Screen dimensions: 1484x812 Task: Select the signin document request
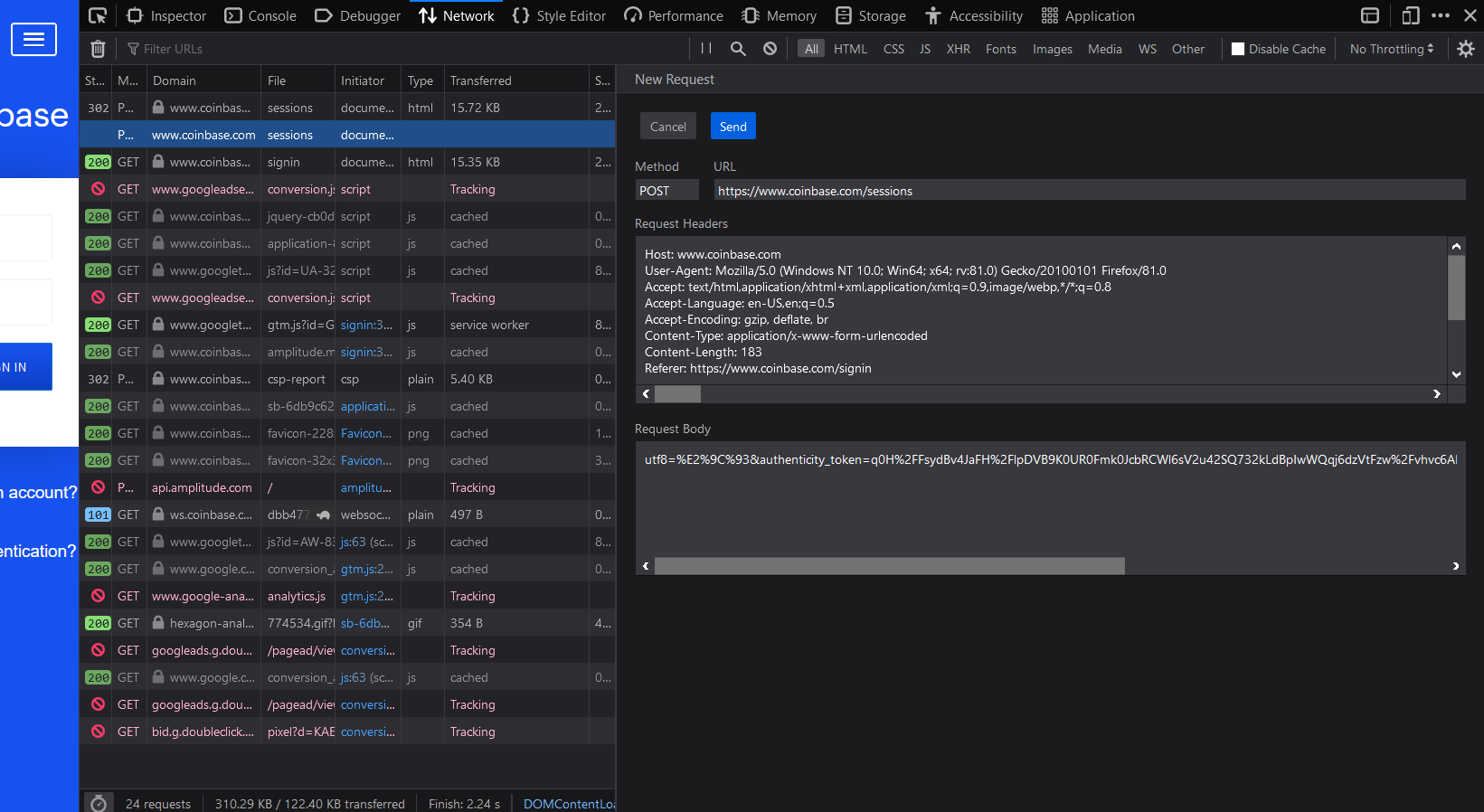tap(347, 162)
